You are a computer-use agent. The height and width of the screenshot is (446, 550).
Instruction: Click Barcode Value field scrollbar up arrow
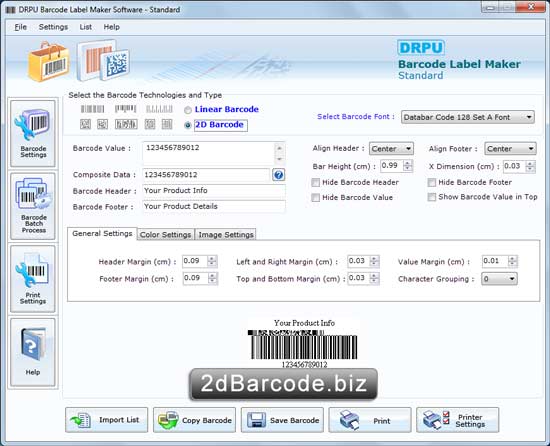click(x=280, y=148)
